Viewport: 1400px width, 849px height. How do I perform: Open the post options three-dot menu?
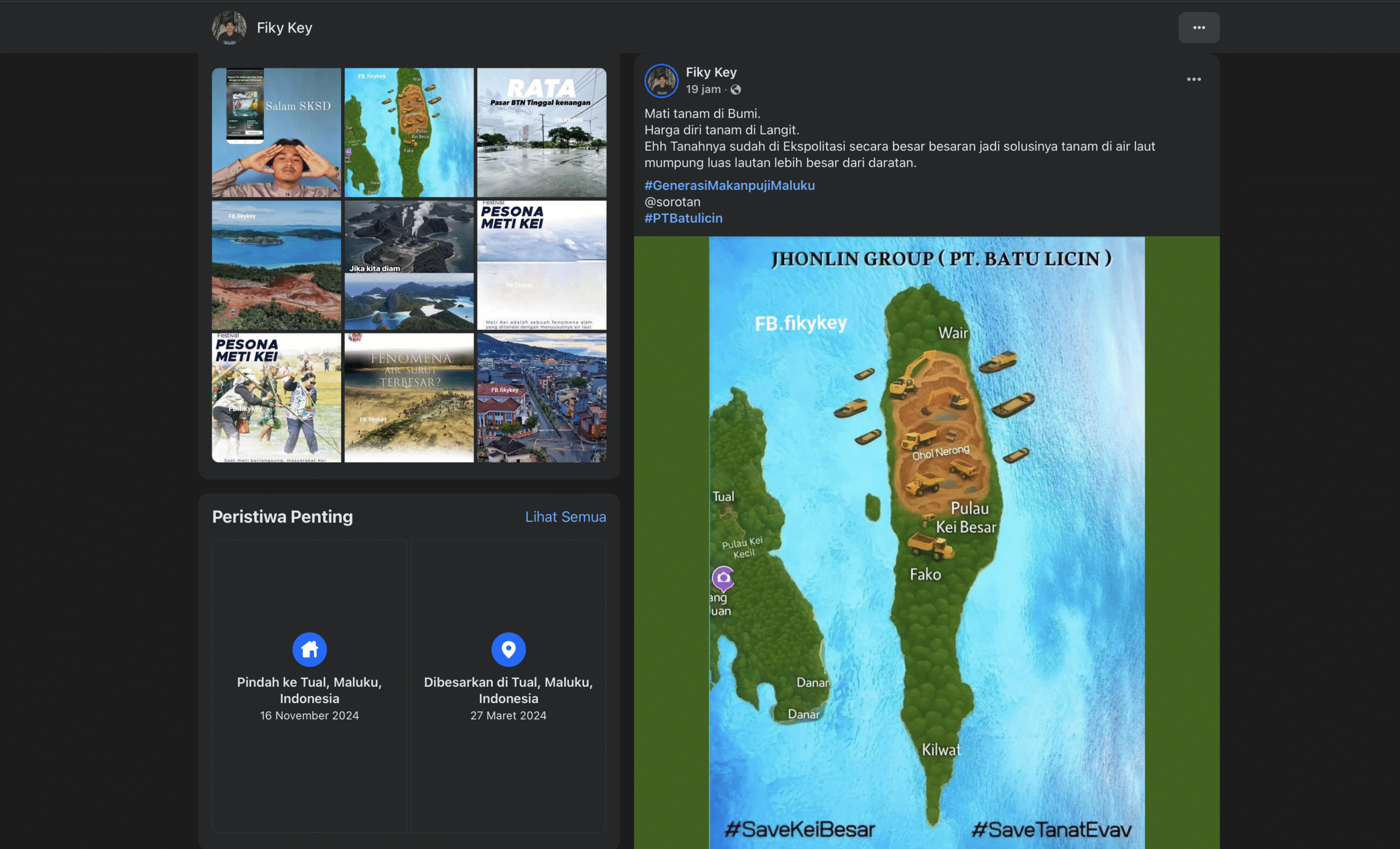click(x=1193, y=79)
